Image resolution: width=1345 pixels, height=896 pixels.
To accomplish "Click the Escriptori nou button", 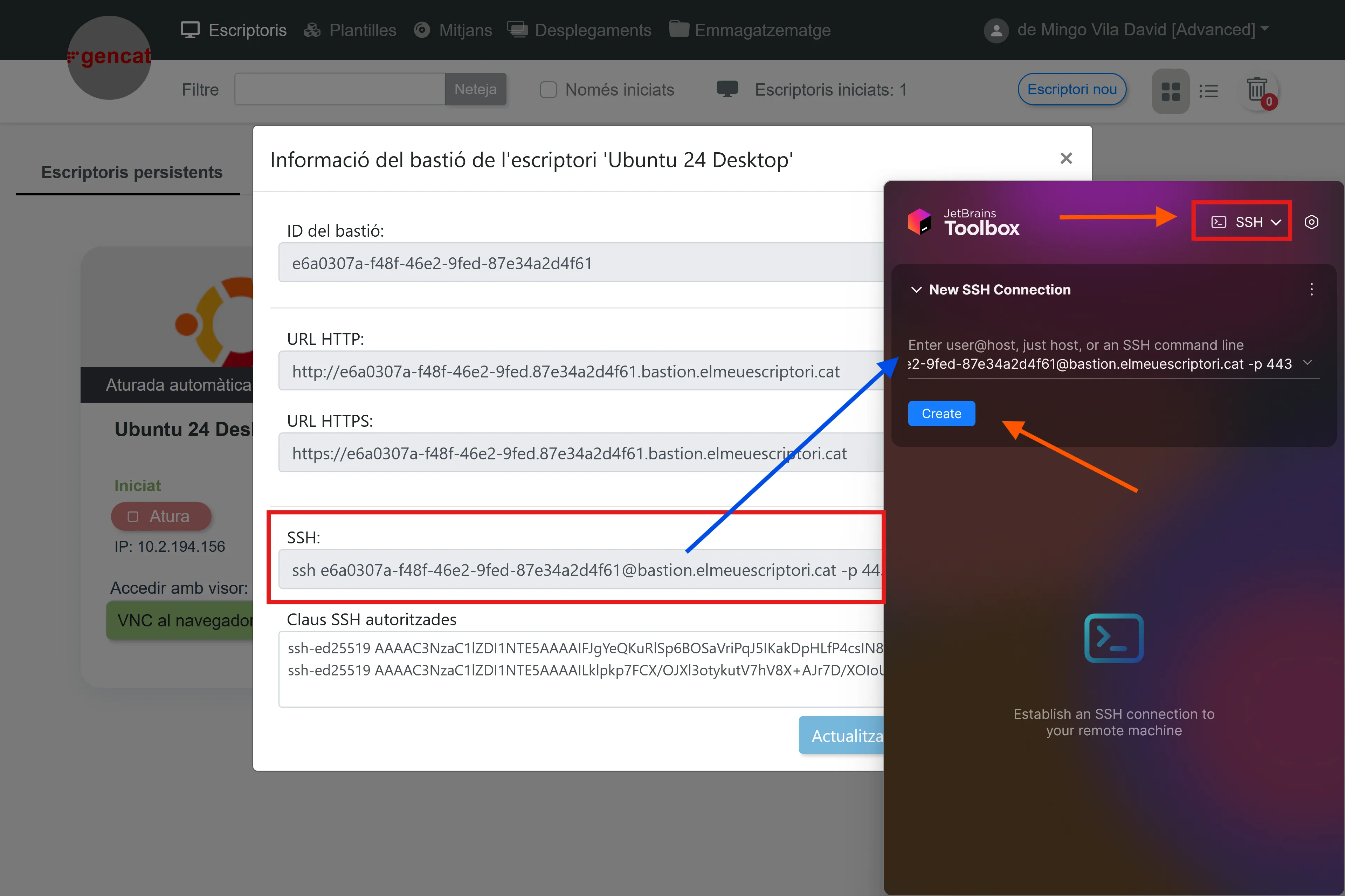I will [1071, 89].
